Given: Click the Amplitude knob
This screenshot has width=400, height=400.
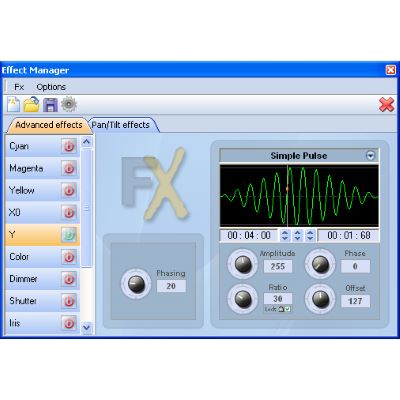Looking at the screenshot, I should (x=243, y=264).
